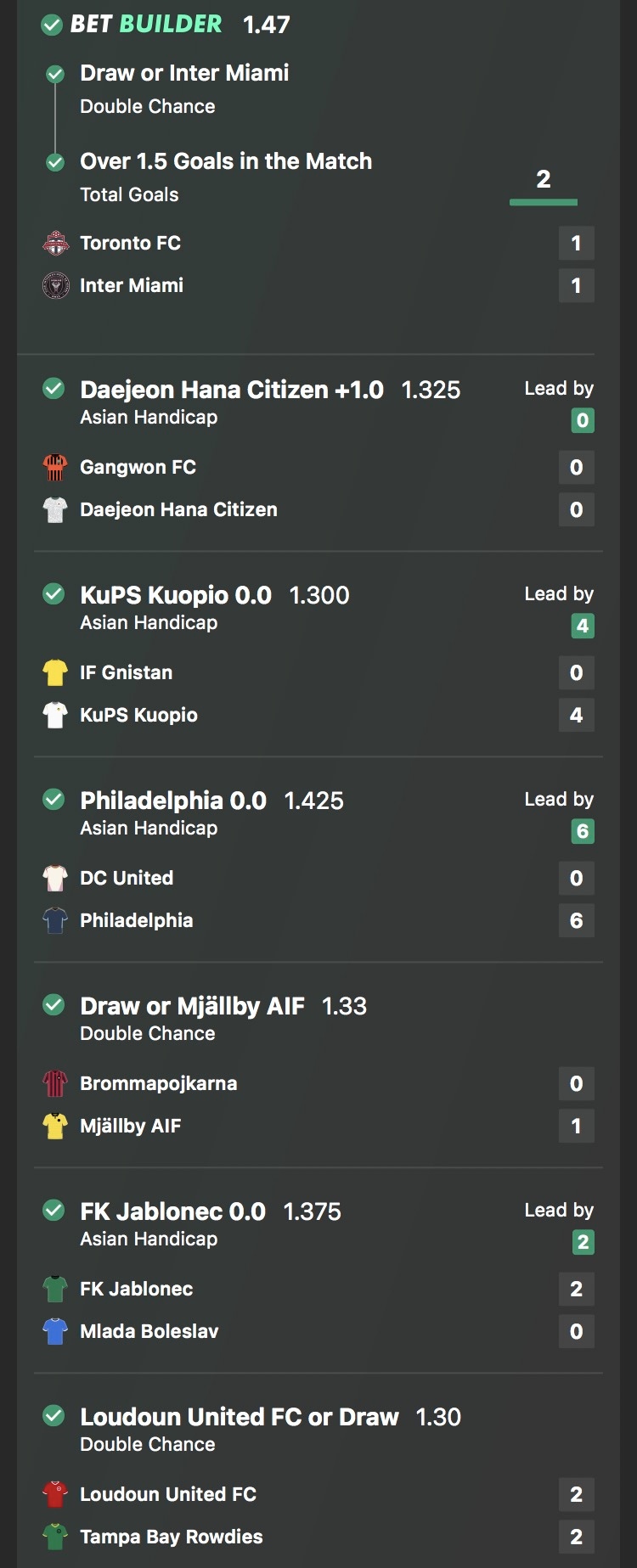Click Tampa Bay Rowdies score box
The height and width of the screenshot is (1568, 637).
click(x=576, y=1537)
